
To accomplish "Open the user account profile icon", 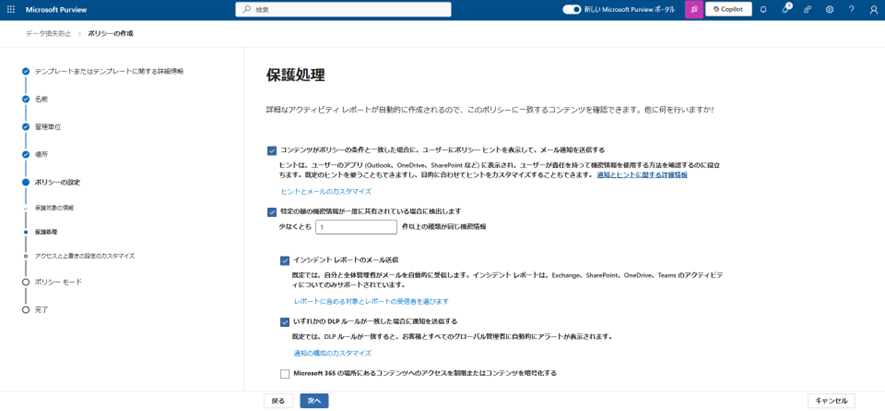I will click(874, 9).
